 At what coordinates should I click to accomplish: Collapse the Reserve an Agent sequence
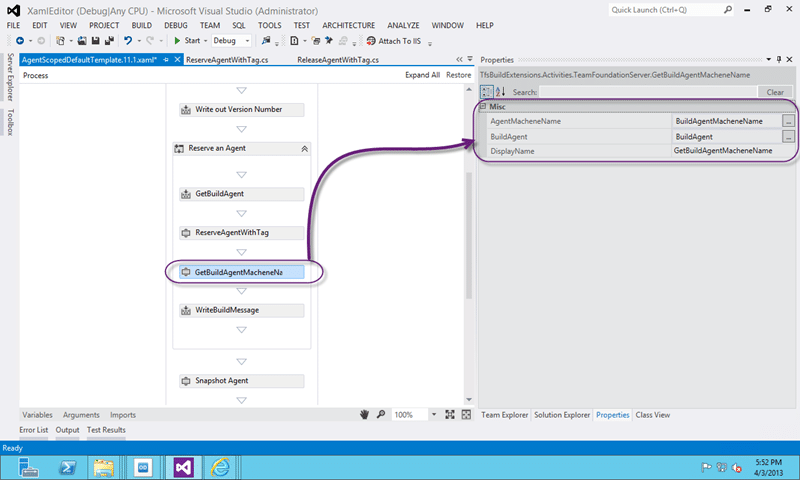coord(304,149)
